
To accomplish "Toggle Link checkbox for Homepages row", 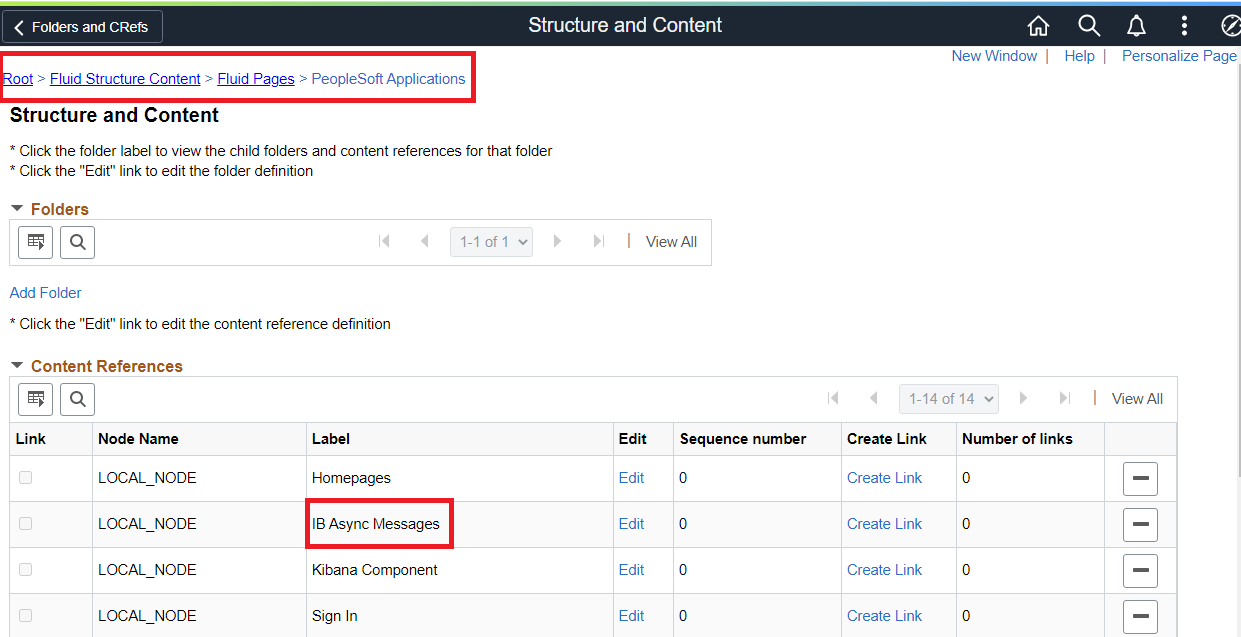I will 25,478.
